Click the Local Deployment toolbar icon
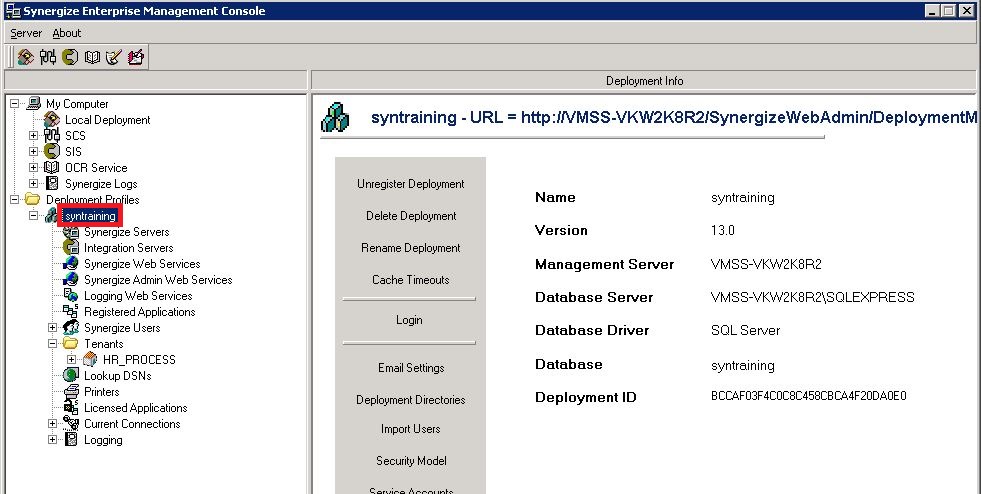The image size is (981, 494). (26, 57)
